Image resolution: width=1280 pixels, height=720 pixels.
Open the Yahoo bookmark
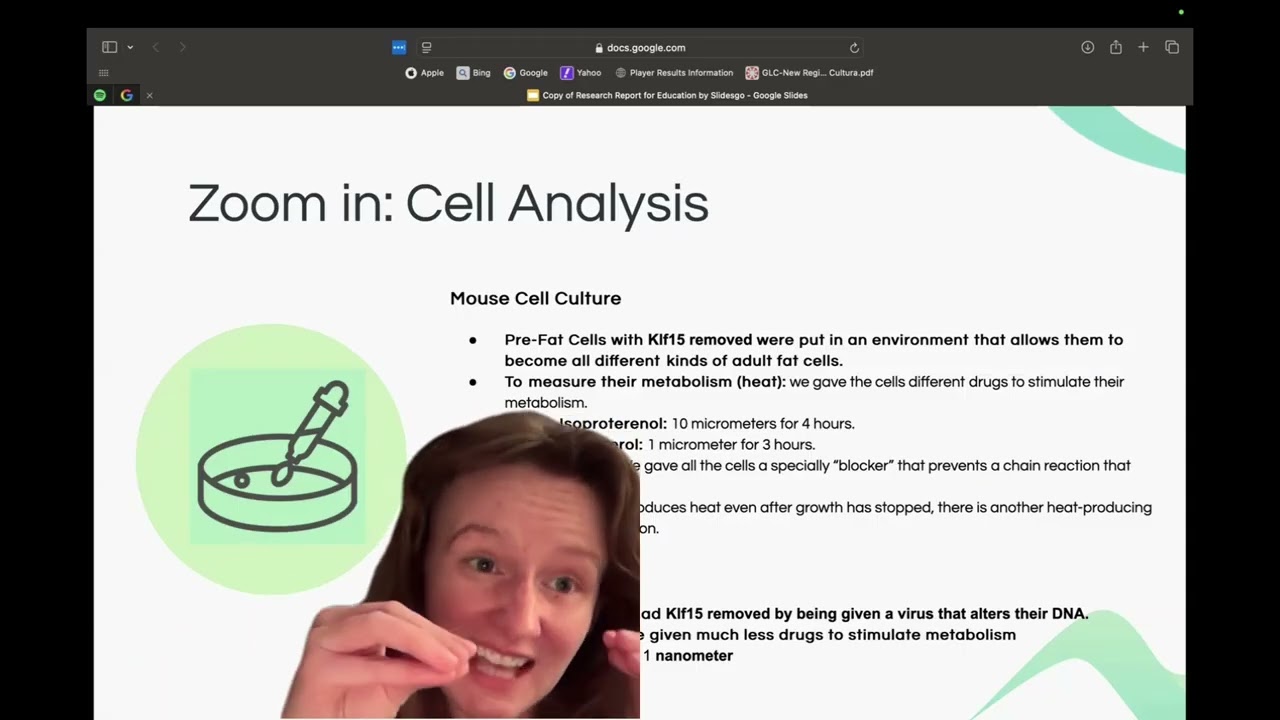pos(581,73)
